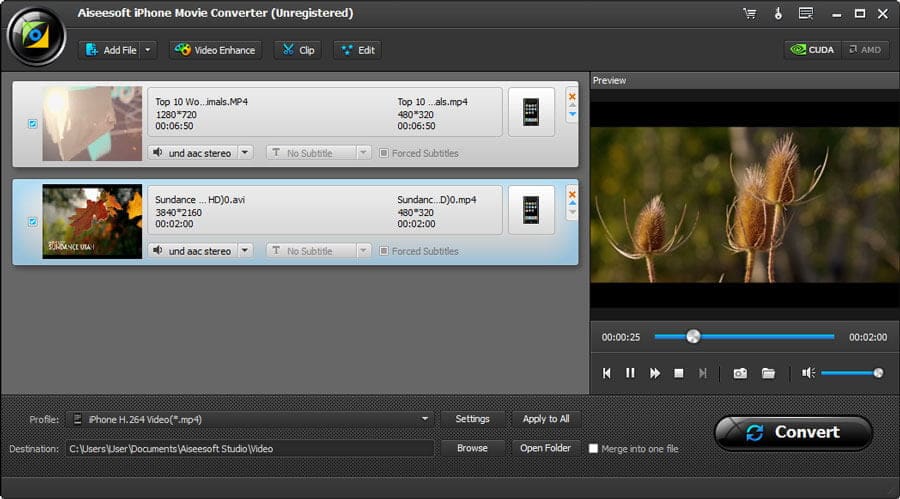Pause the preview playback
The width and height of the screenshot is (900, 499).
[630, 373]
